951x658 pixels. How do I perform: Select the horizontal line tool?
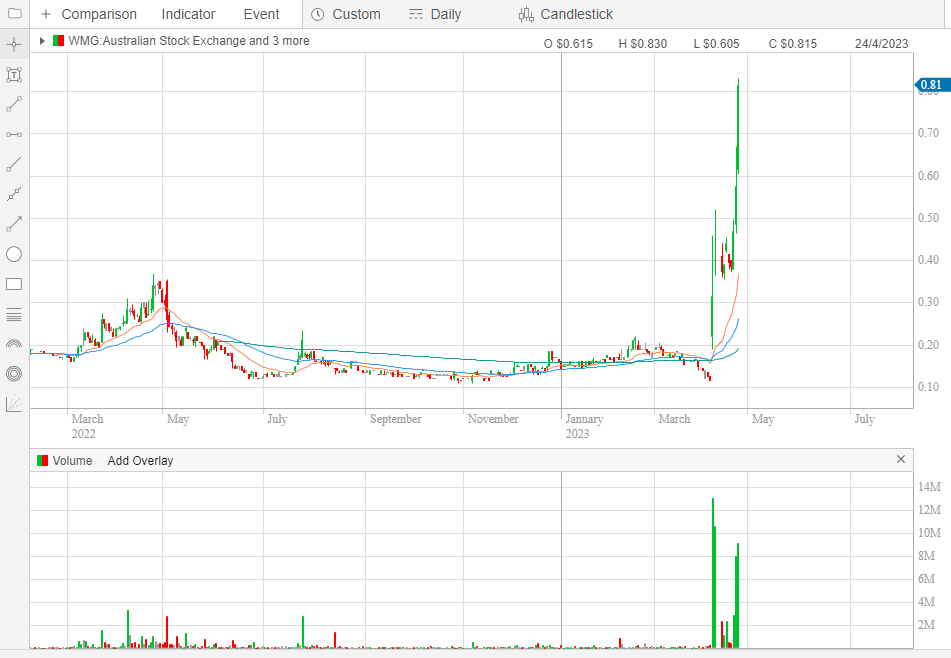[x=14, y=134]
